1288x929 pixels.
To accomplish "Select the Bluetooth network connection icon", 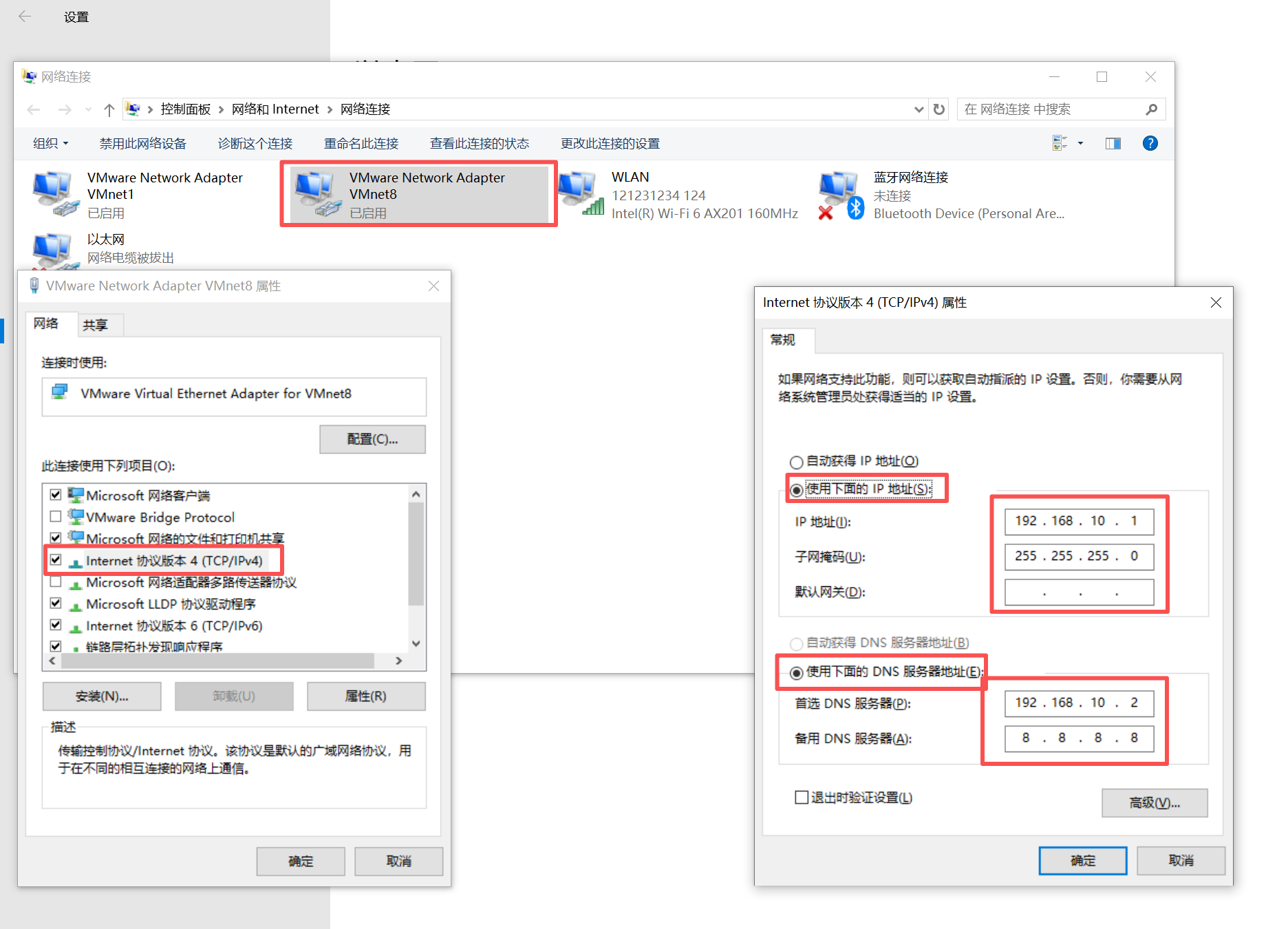I will (x=841, y=195).
